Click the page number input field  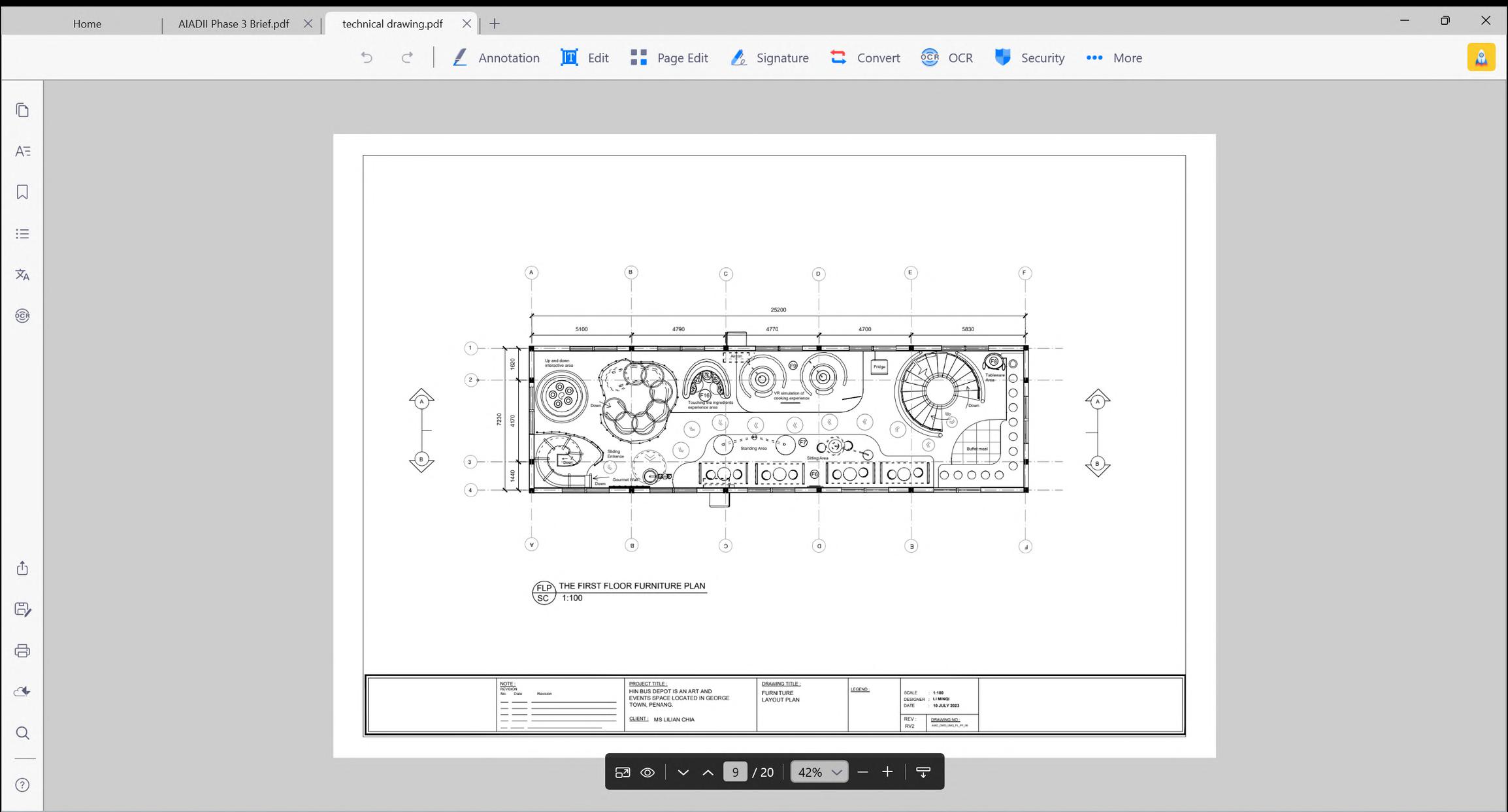[x=735, y=772]
